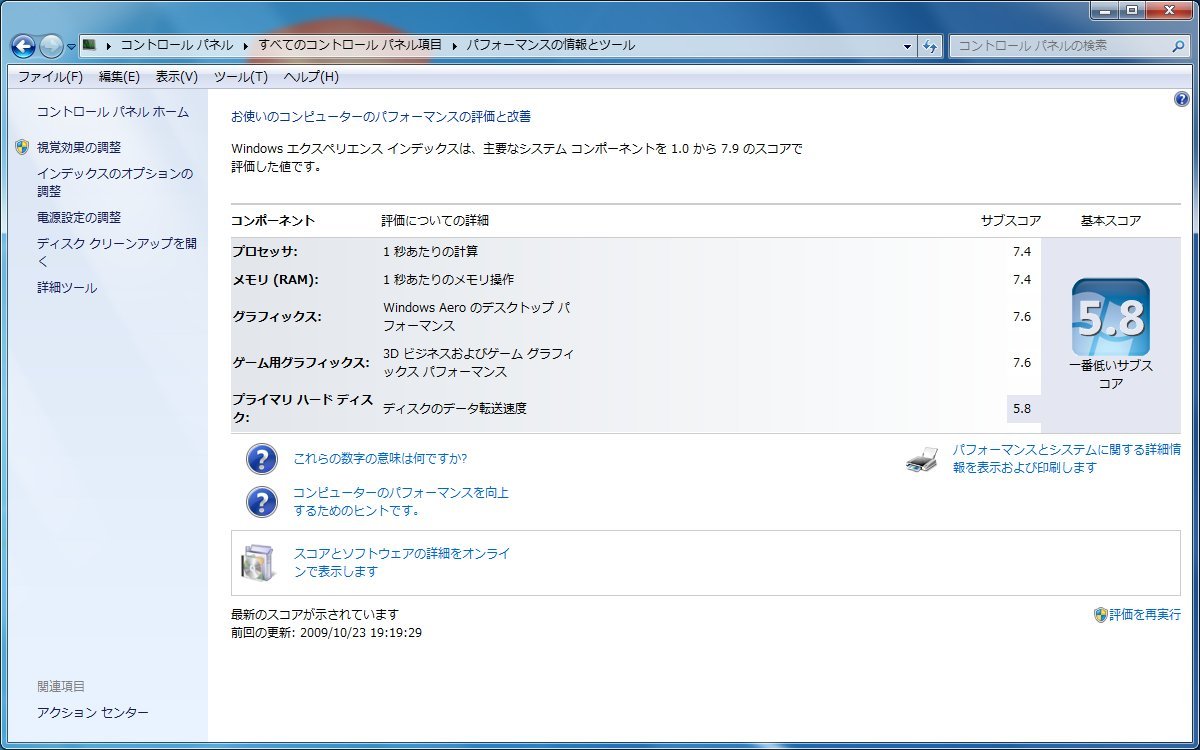Click the プライマリ ハード ディスク: row label
Viewport: 1200px width, 750px height.
point(303,408)
